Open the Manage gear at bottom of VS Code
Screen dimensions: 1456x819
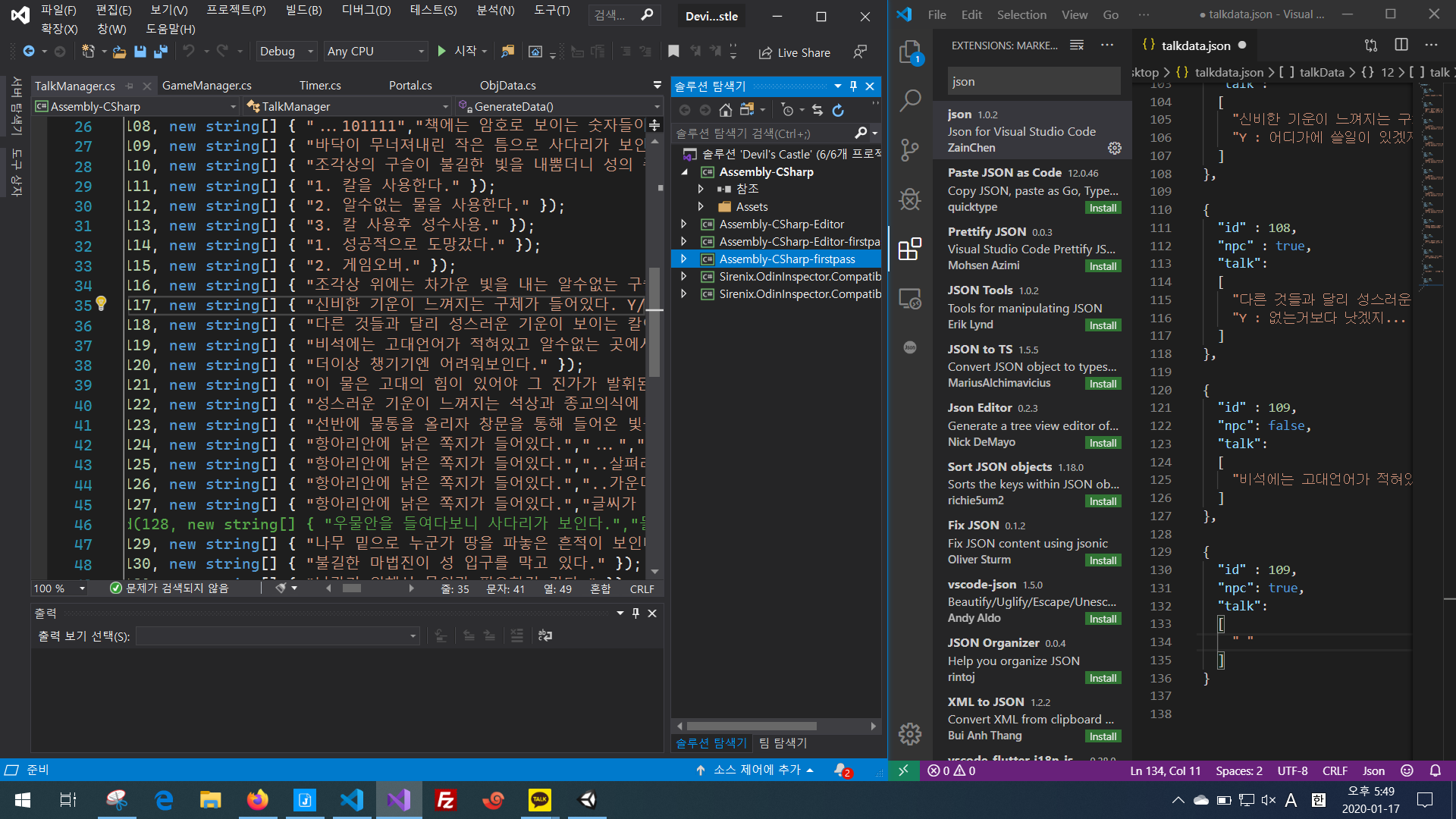[x=910, y=733]
